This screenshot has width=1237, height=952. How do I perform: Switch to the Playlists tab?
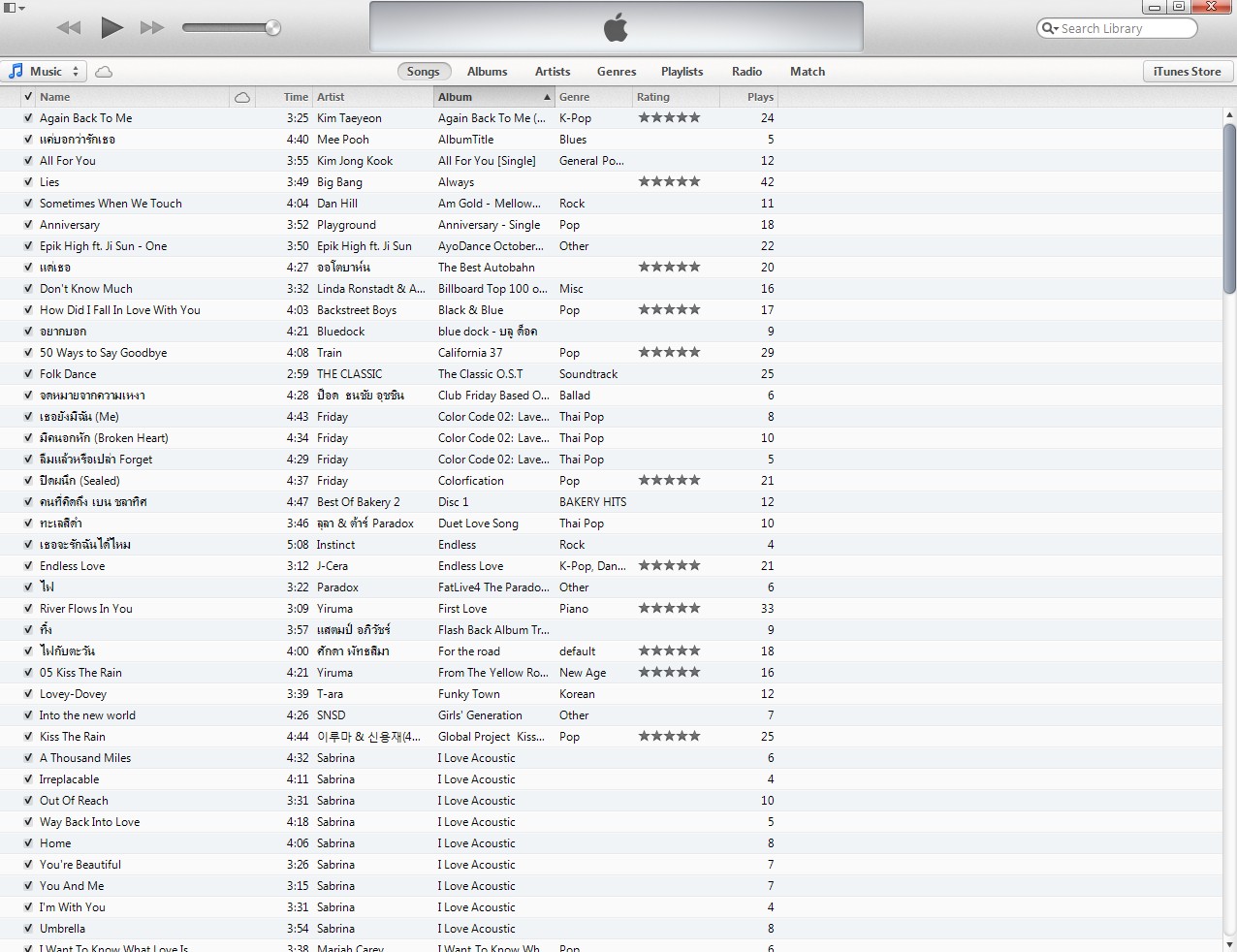tap(682, 71)
